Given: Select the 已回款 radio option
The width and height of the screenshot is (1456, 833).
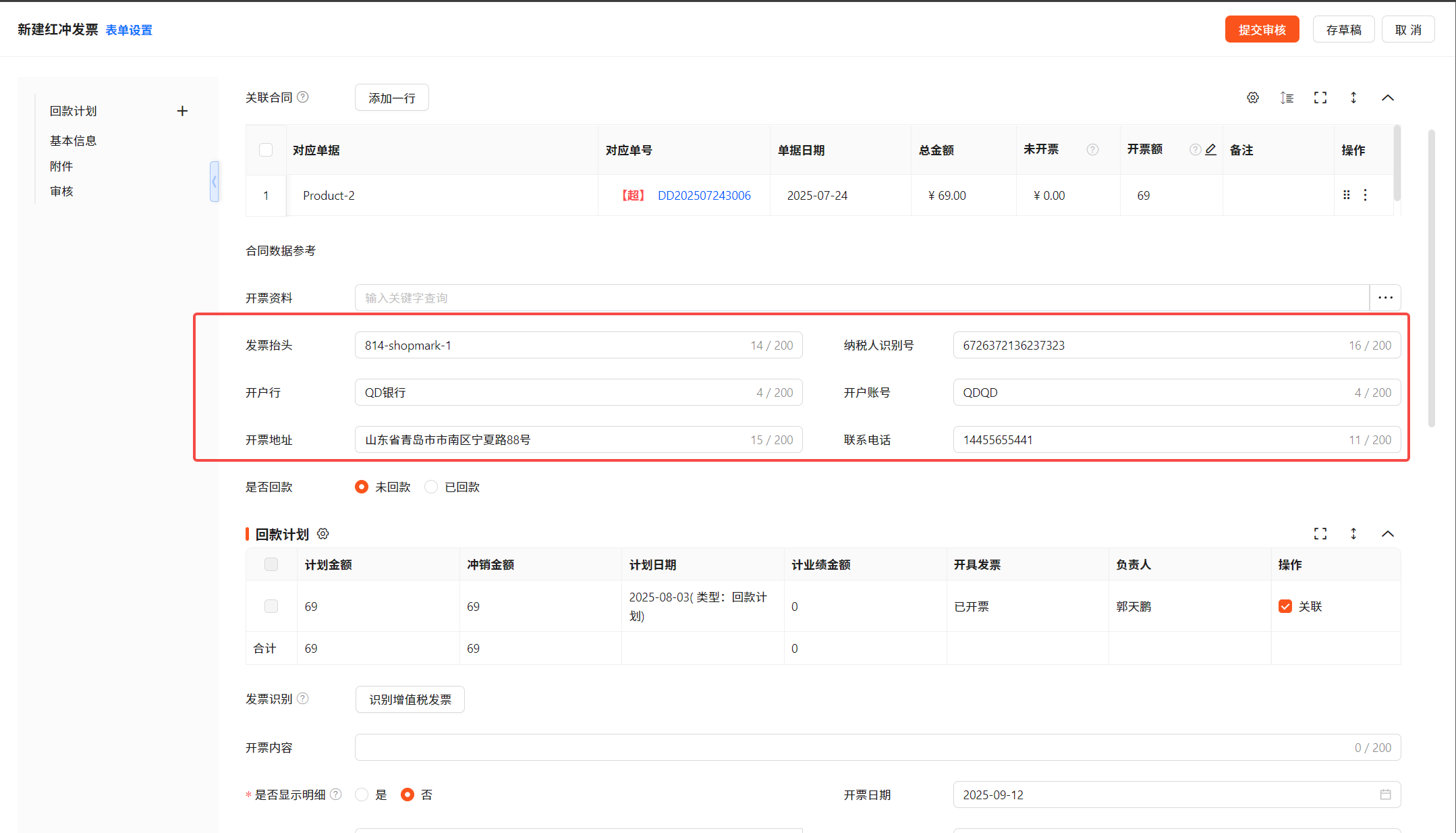Looking at the screenshot, I should pyautogui.click(x=431, y=487).
